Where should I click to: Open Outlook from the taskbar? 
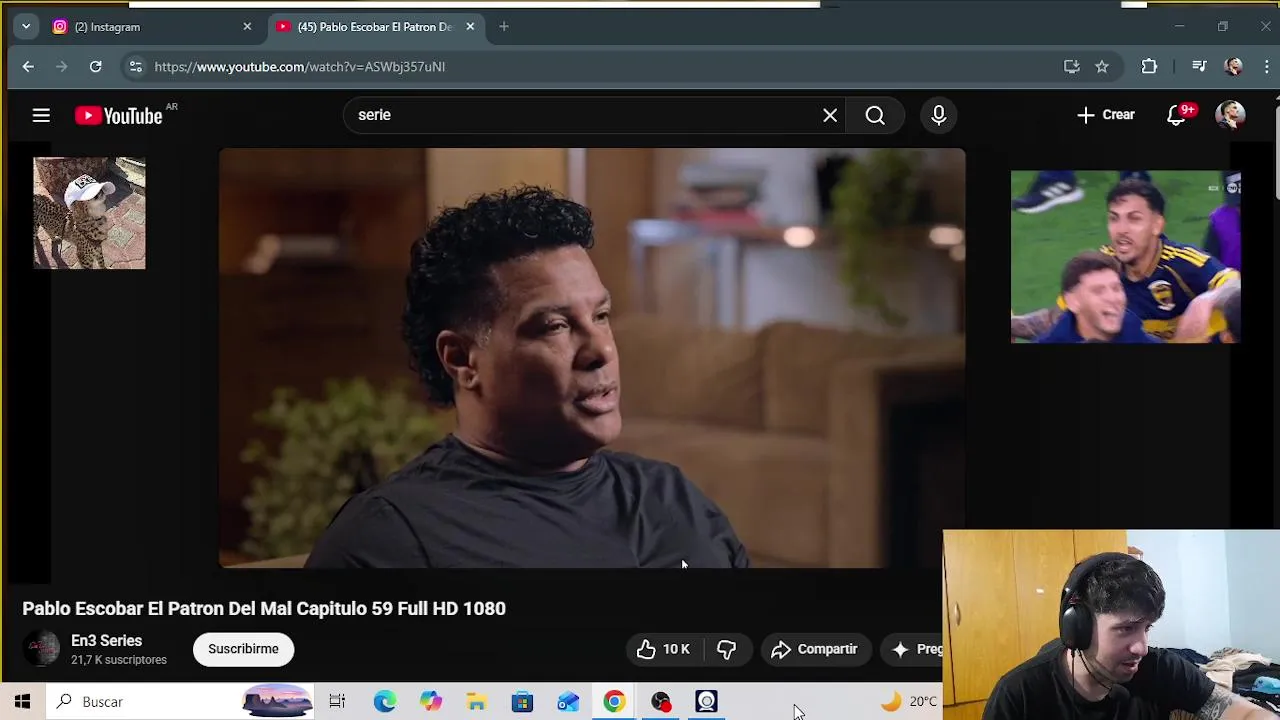click(568, 702)
